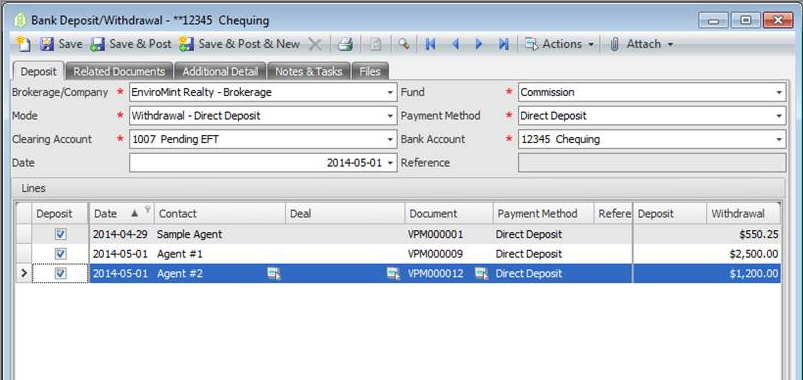The image size is (803, 380).
Task: Click the application icon in the title bar
Action: pos(20,21)
